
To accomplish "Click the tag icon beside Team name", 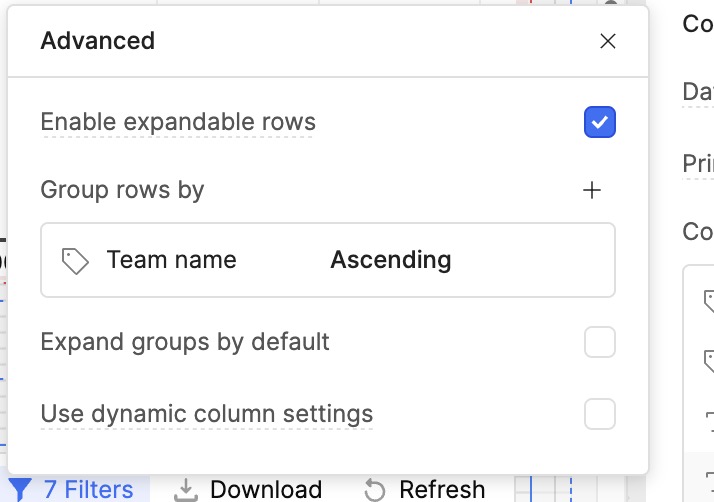I will tap(75, 261).
